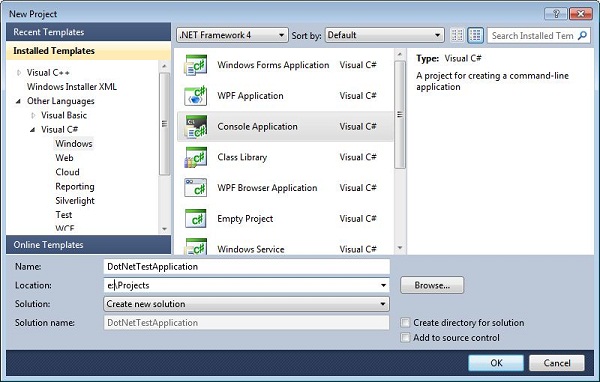The height and width of the screenshot is (382, 600).
Task: Select the Console Application template icon
Action: [x=196, y=127]
